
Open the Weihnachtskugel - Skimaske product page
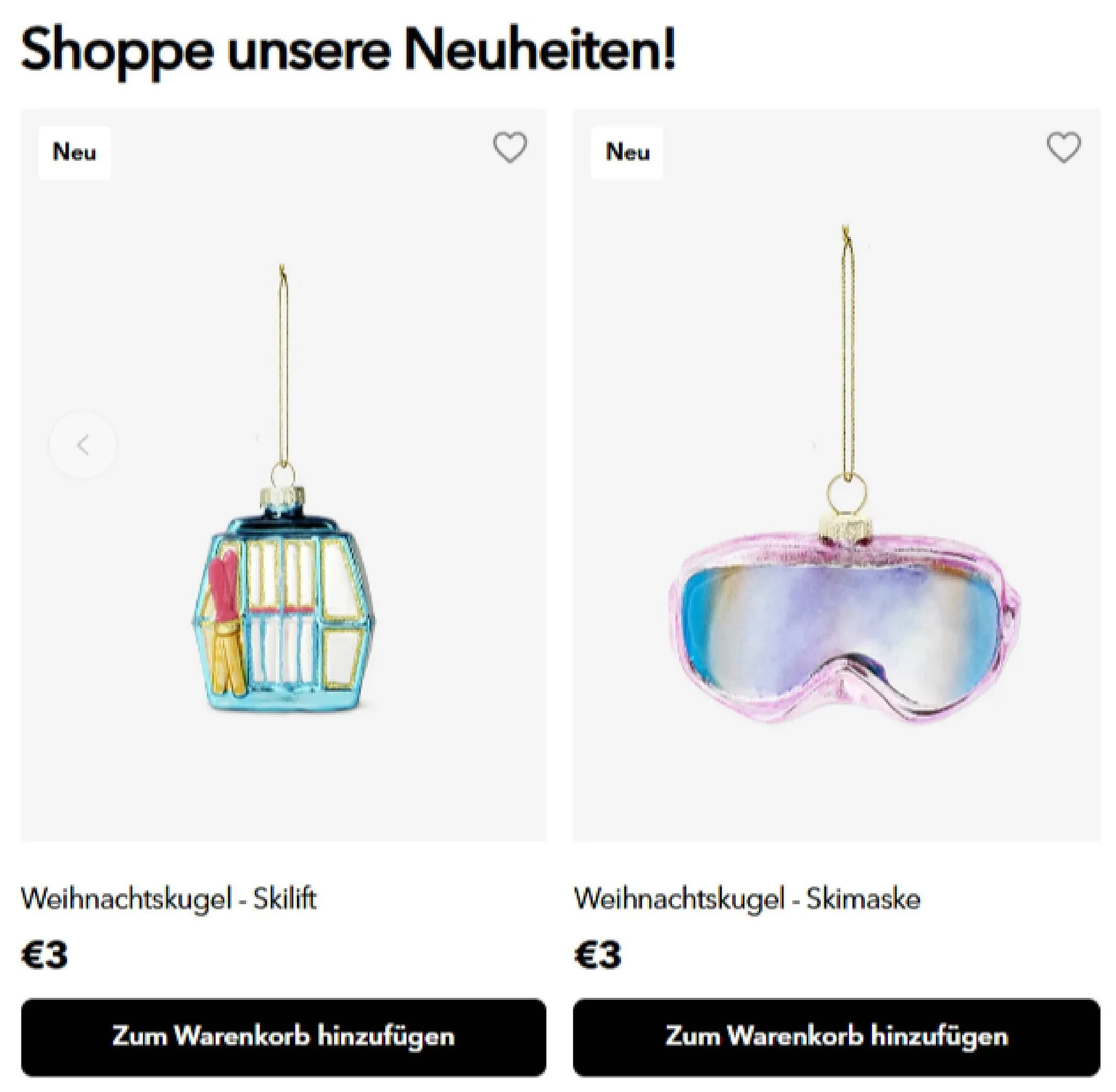(x=747, y=898)
